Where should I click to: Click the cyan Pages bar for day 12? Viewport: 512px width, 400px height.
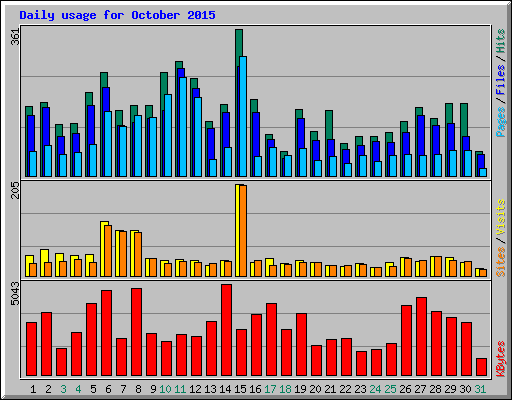[x=198, y=137]
